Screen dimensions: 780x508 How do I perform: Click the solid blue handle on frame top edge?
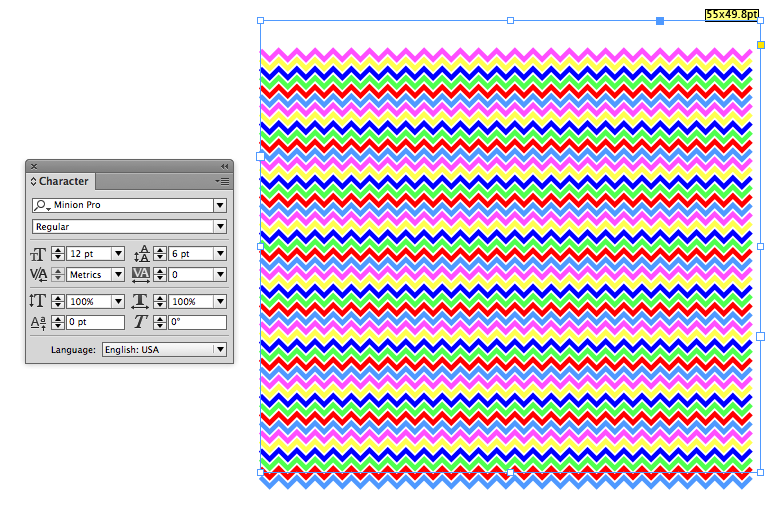(659, 20)
